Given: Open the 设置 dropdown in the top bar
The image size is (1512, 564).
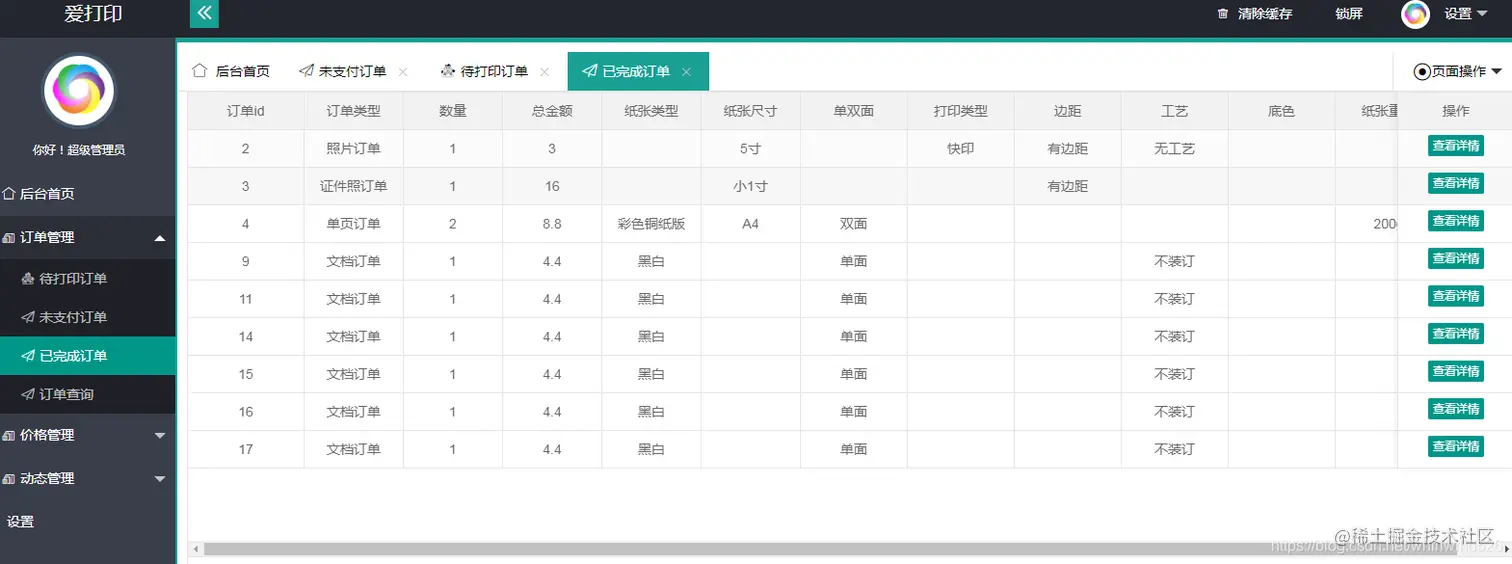Looking at the screenshot, I should (x=1466, y=14).
